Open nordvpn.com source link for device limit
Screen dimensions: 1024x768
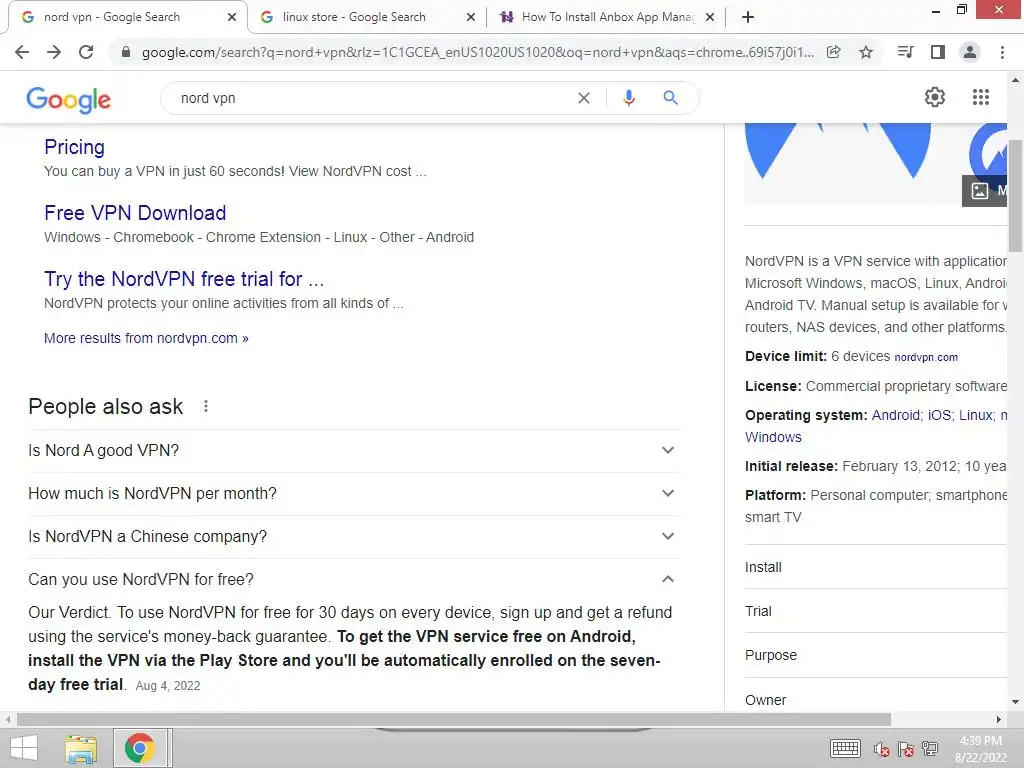926,357
